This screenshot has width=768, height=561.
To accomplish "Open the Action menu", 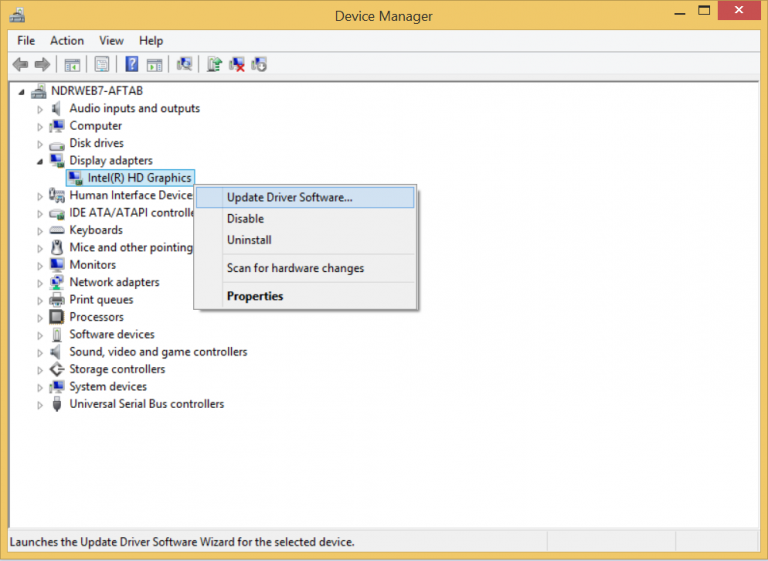I will pos(67,41).
